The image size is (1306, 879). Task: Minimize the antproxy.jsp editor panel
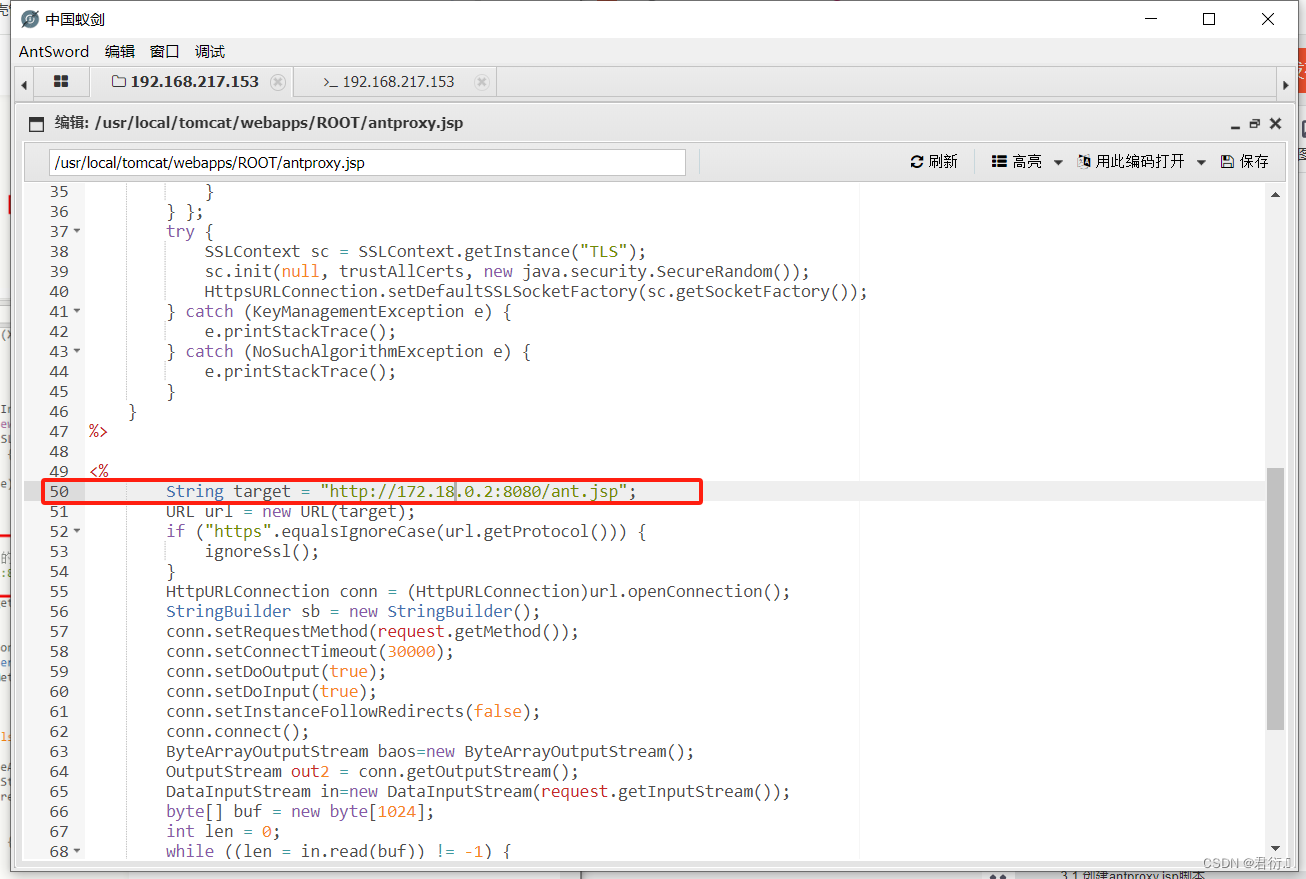(x=1236, y=124)
